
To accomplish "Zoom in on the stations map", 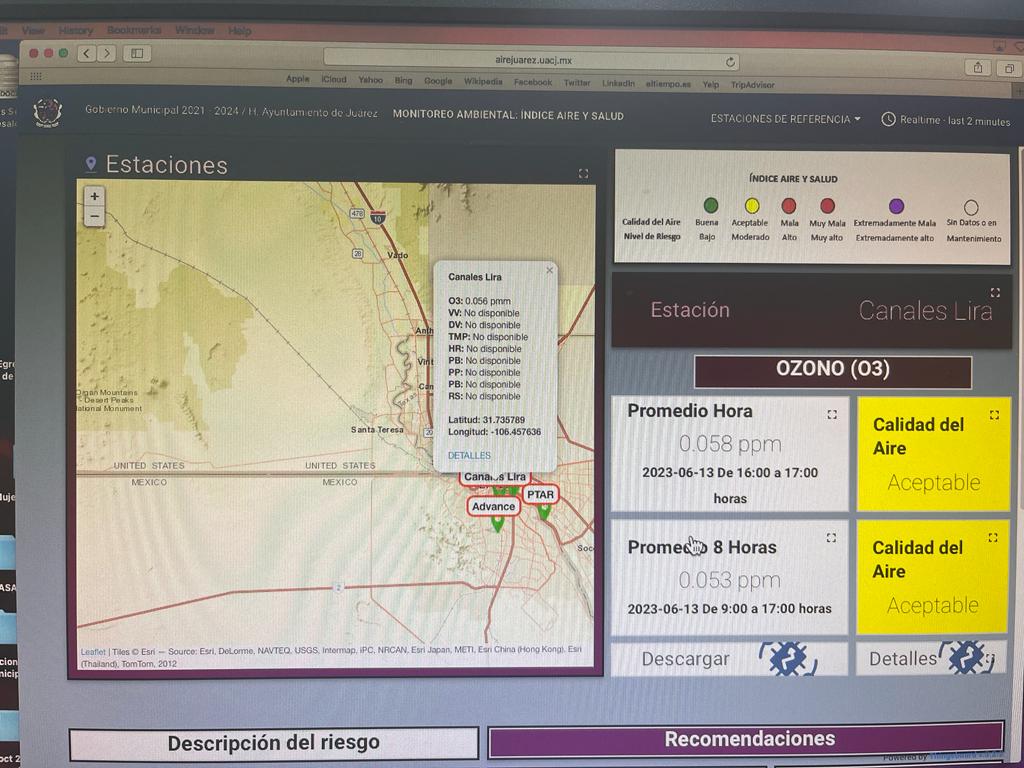I will [x=94, y=197].
